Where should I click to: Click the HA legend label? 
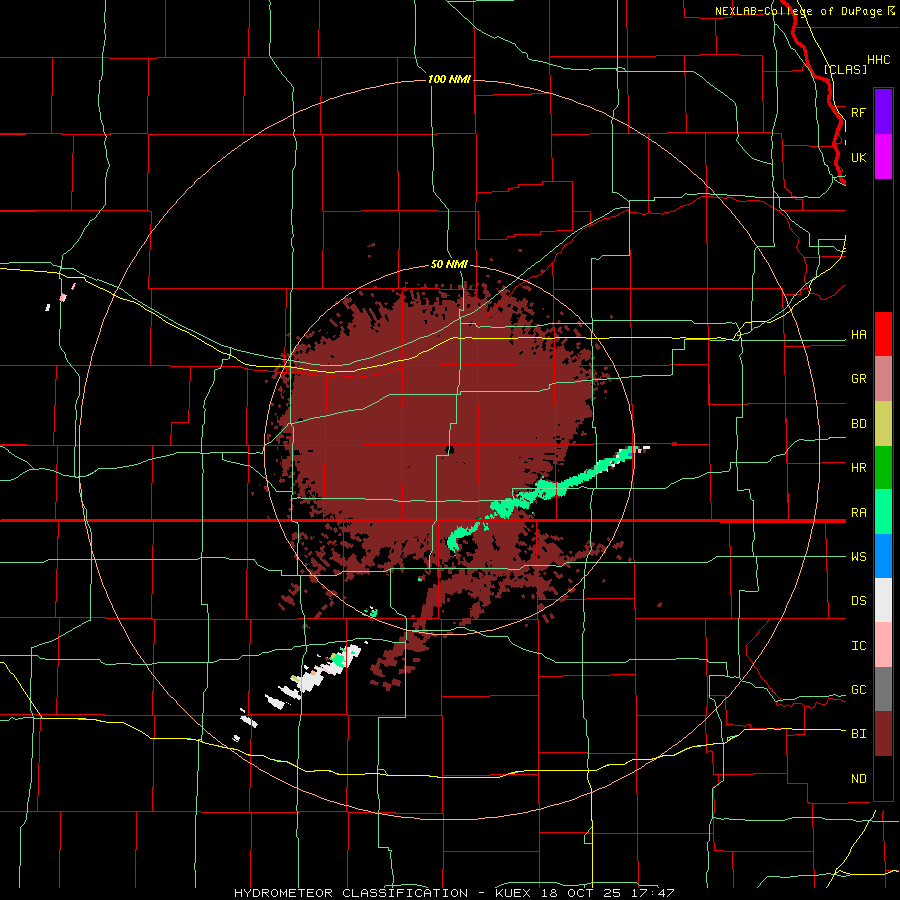click(858, 335)
